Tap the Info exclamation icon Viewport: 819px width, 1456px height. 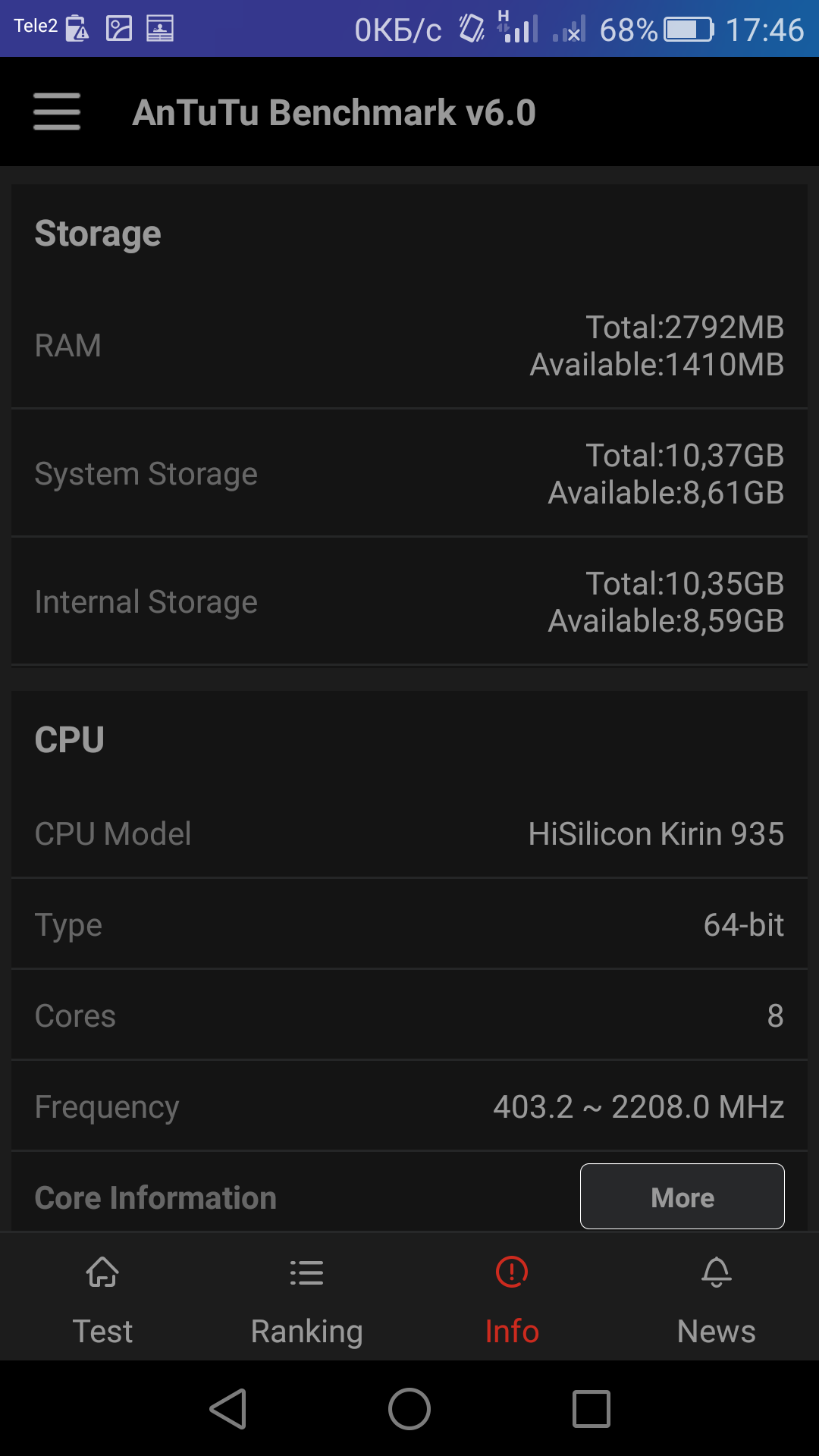(512, 1272)
